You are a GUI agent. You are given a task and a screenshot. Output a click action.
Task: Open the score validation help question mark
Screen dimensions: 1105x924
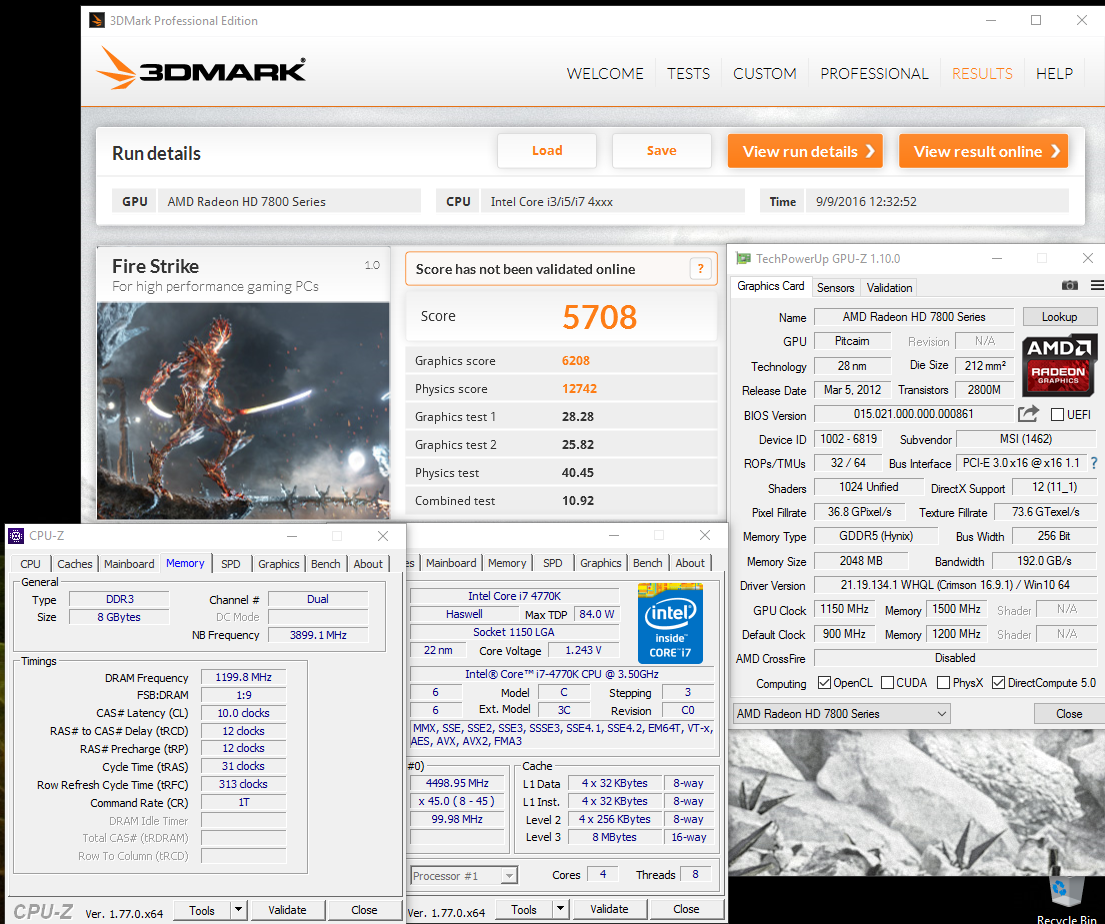tap(700, 269)
